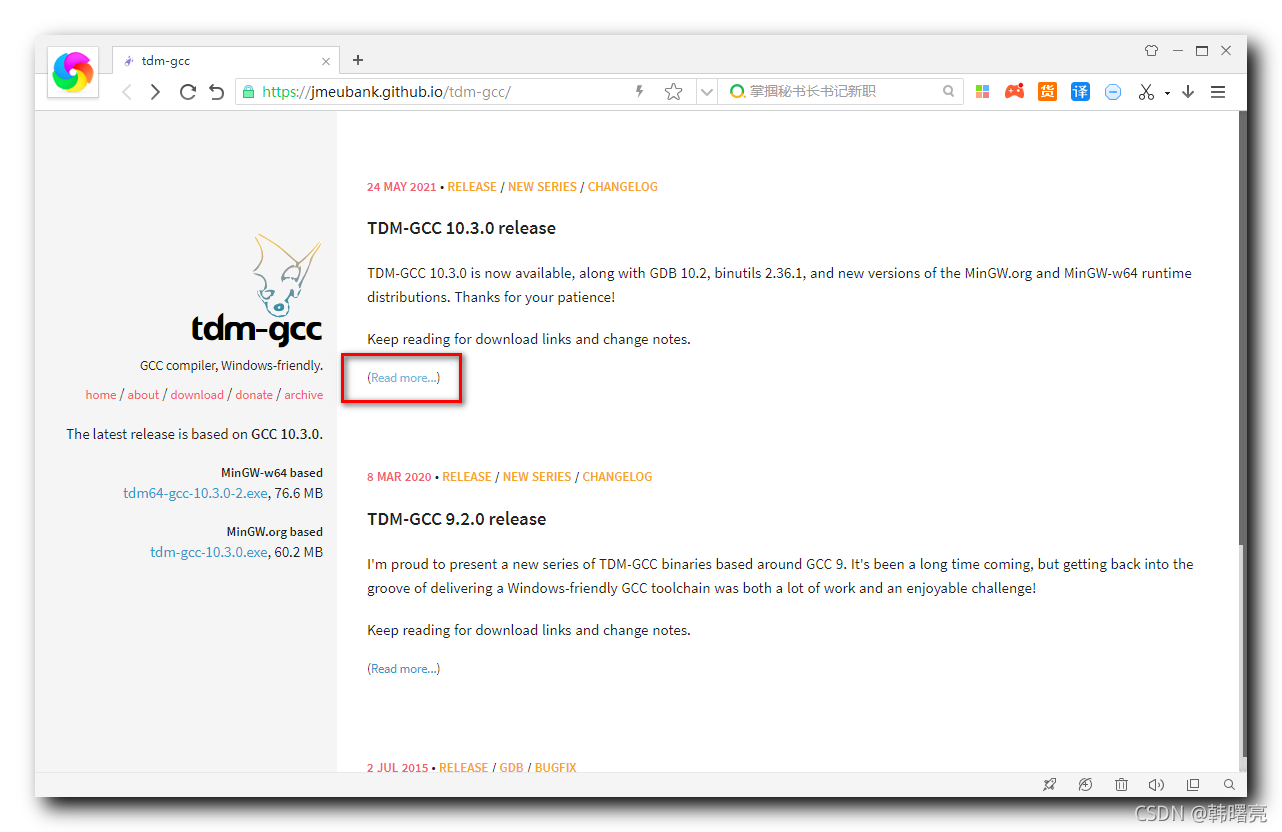Screen dimensions: 1282x832
Task: Click the zoom magnifier in status bar
Action: 1229,785
